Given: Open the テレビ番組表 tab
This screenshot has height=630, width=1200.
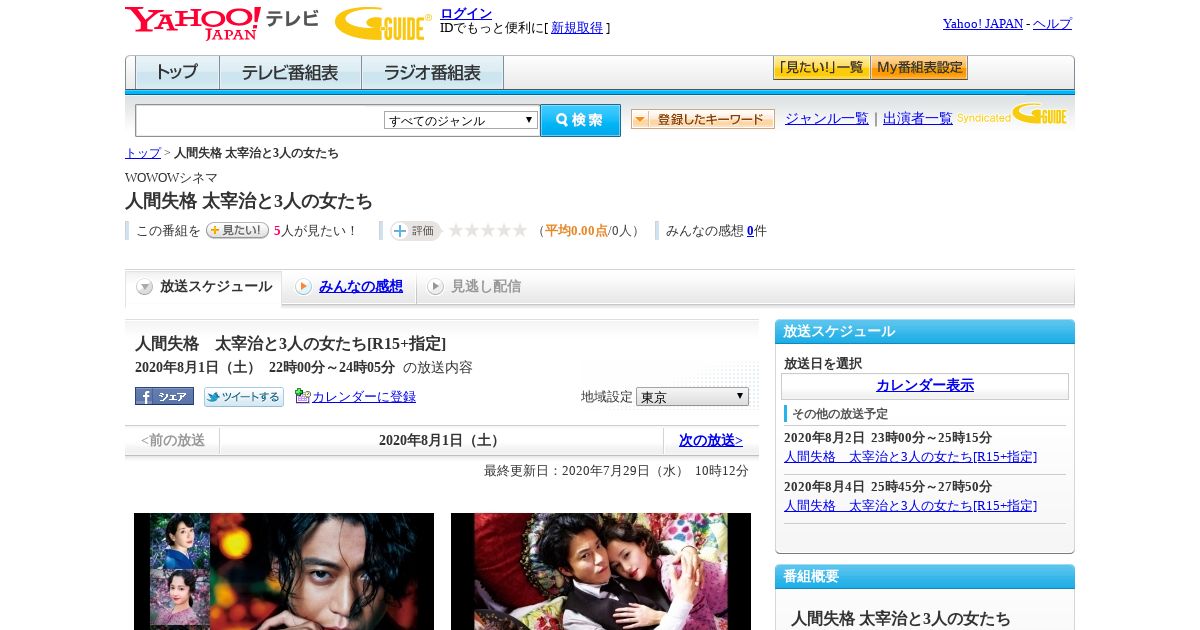Looking at the screenshot, I should 290,73.
